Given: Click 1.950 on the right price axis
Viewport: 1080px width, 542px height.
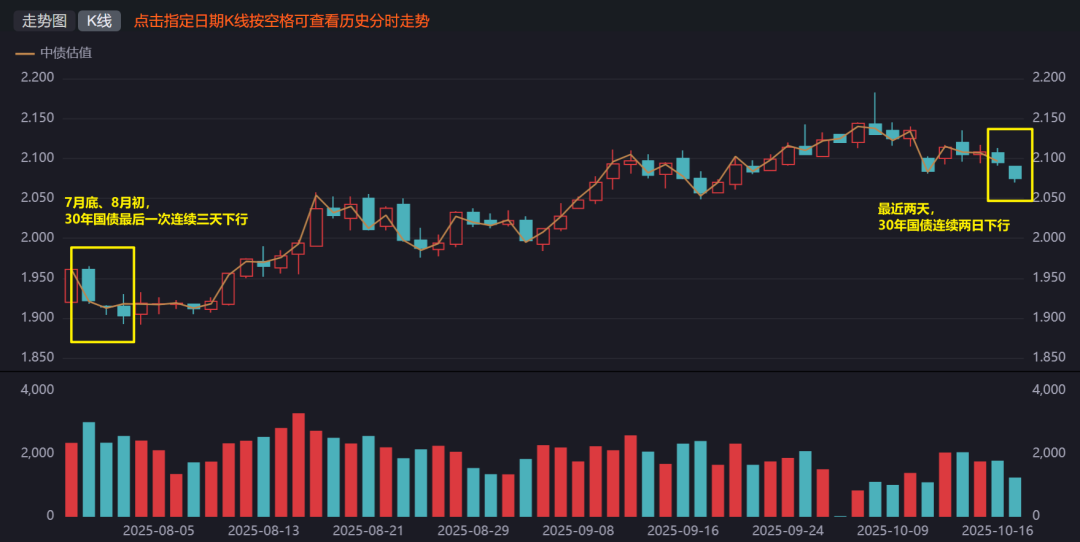Looking at the screenshot, I should tap(1048, 278).
